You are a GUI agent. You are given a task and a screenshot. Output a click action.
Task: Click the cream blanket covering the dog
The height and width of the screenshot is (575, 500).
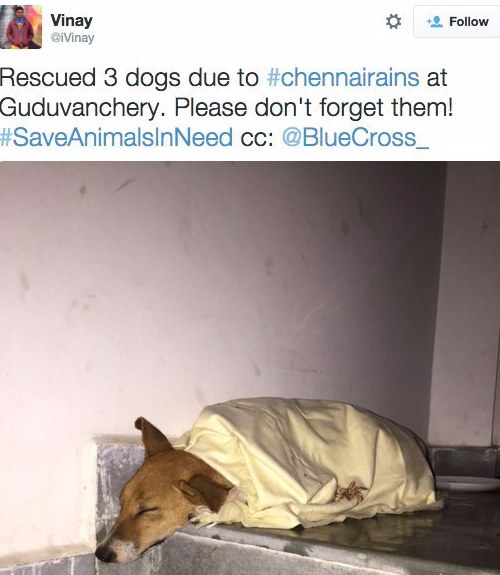coord(308,462)
